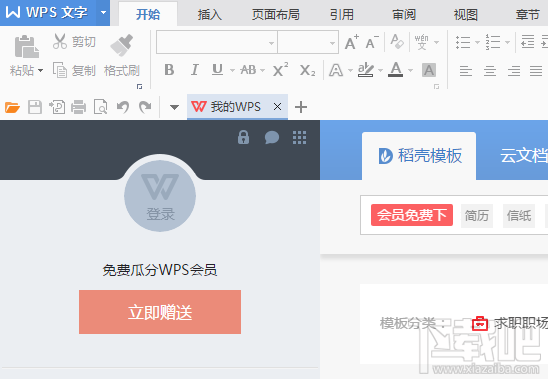Click the save-as / export icon
548x379 pixels.
(x=57, y=107)
